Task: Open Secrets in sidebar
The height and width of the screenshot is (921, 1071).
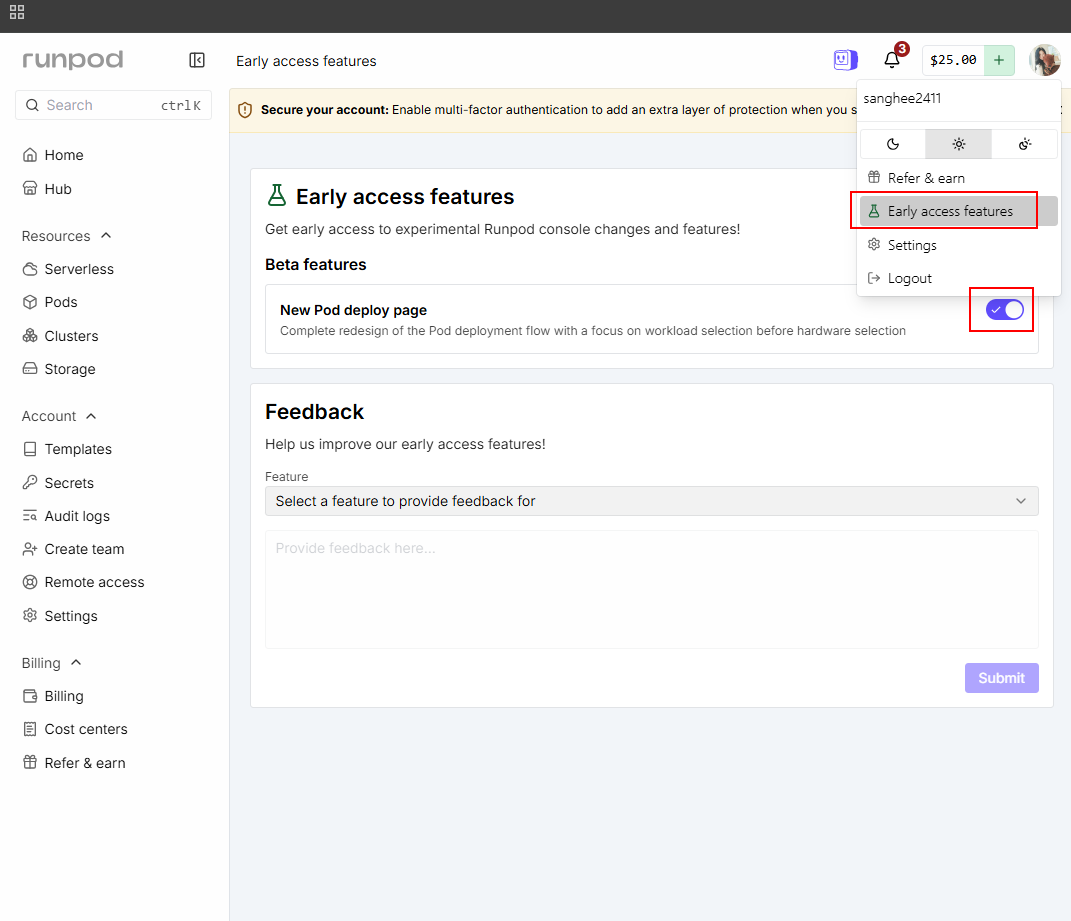Action: point(59,483)
